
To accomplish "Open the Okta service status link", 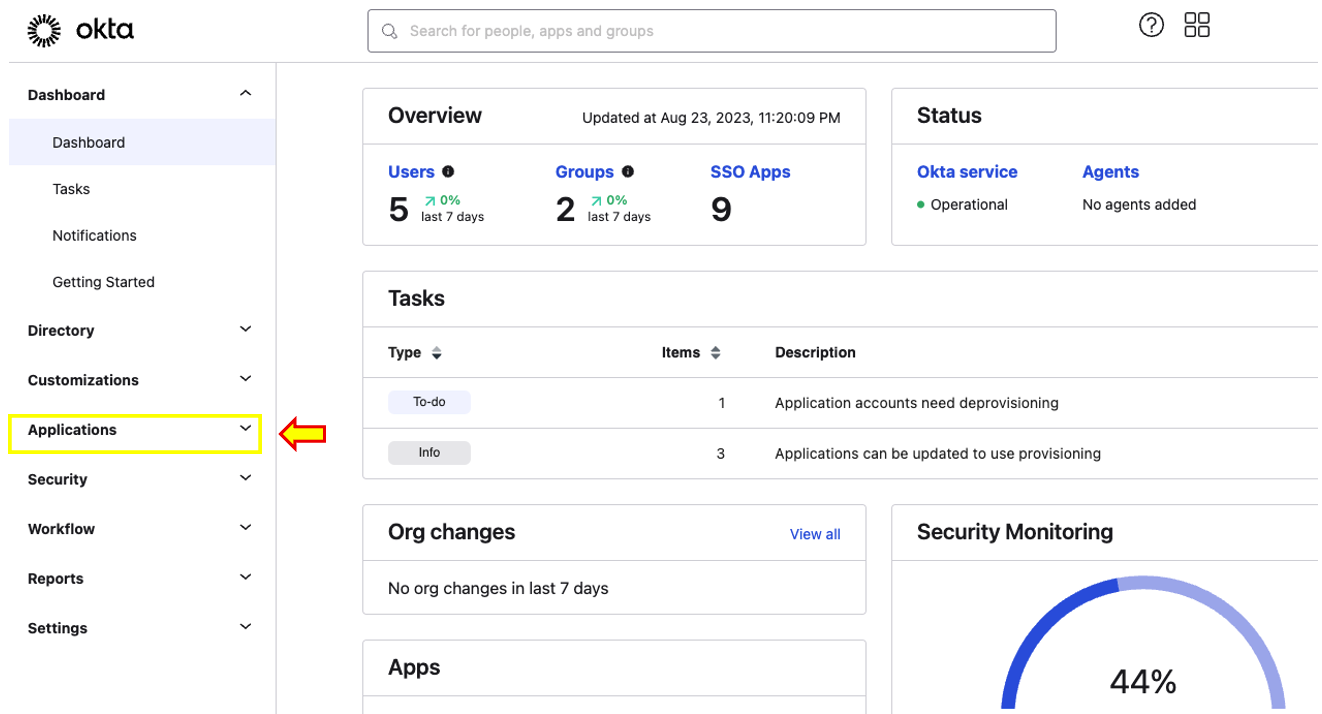I will click(x=967, y=172).
